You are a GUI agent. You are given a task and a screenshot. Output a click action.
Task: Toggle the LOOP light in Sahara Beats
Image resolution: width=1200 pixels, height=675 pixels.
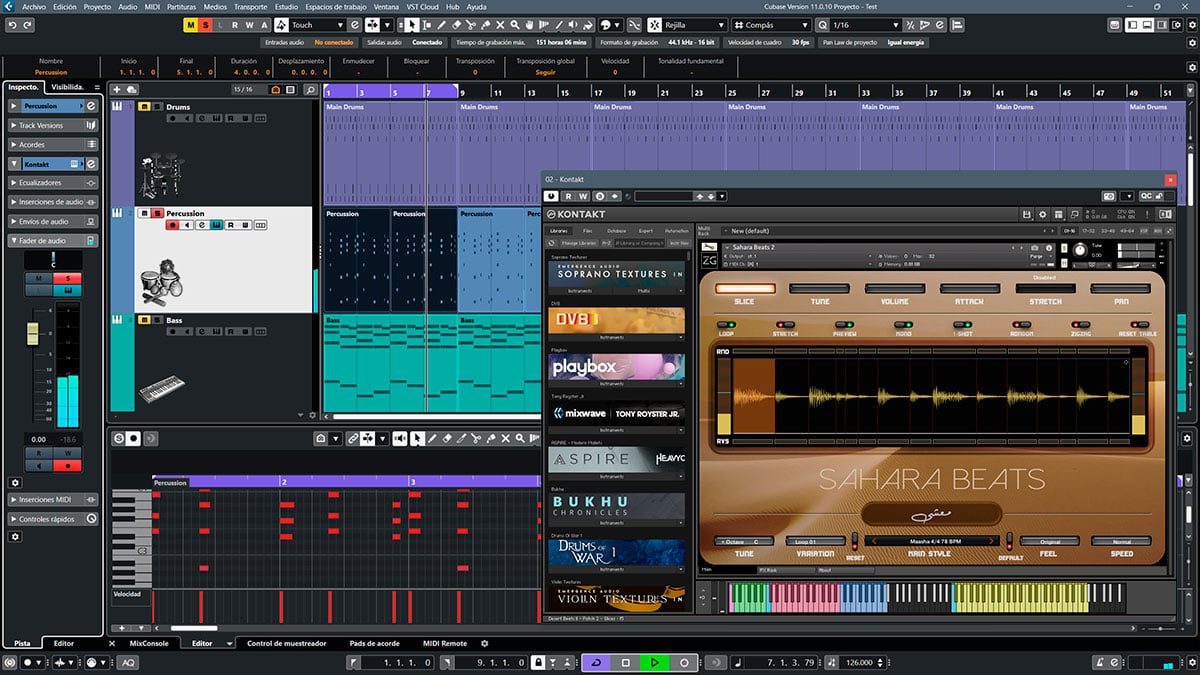pyautogui.click(x=726, y=325)
